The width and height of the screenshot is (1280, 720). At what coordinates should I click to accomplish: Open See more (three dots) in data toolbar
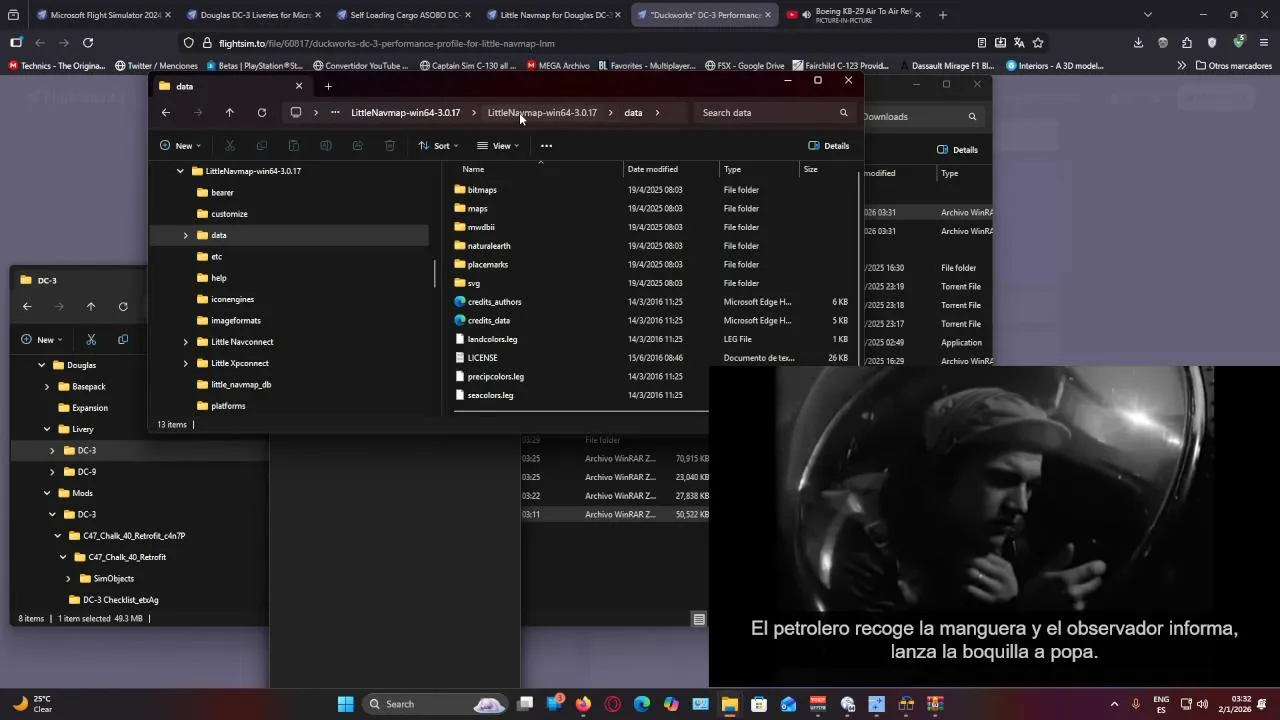[x=546, y=146]
